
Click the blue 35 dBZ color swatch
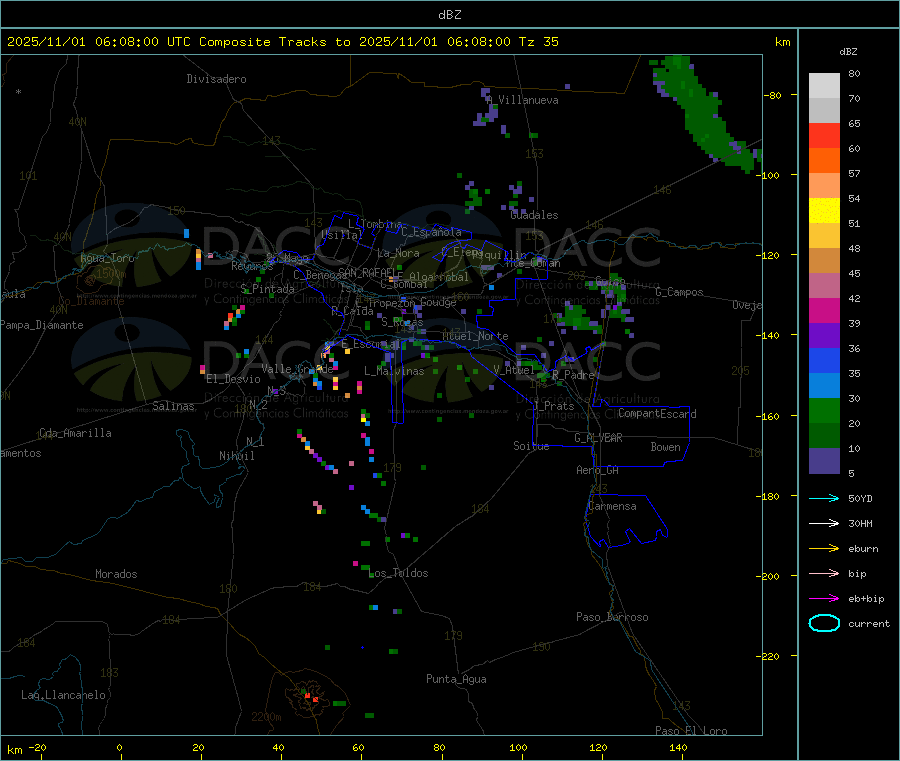(824, 360)
